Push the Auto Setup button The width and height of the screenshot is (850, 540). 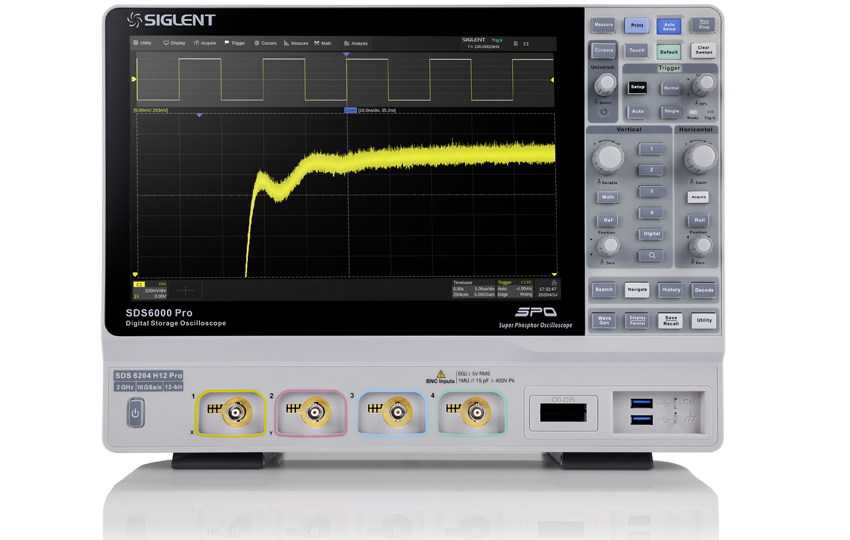tap(669, 26)
